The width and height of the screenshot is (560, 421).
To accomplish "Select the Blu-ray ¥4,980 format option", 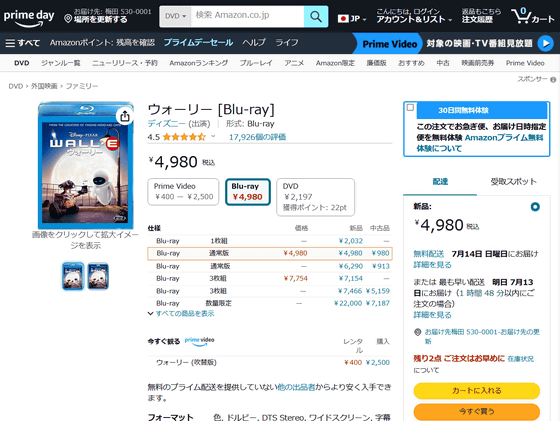I will [x=248, y=192].
